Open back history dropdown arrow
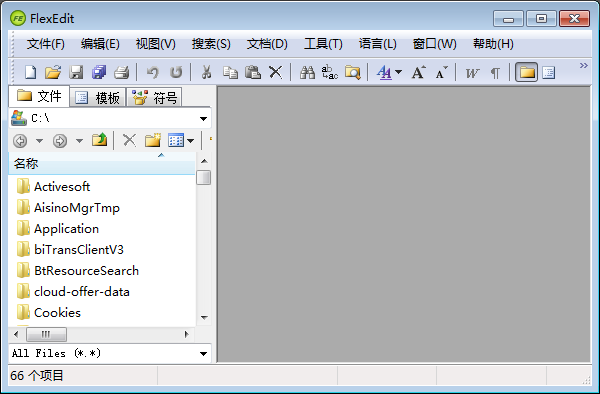 [x=39, y=141]
